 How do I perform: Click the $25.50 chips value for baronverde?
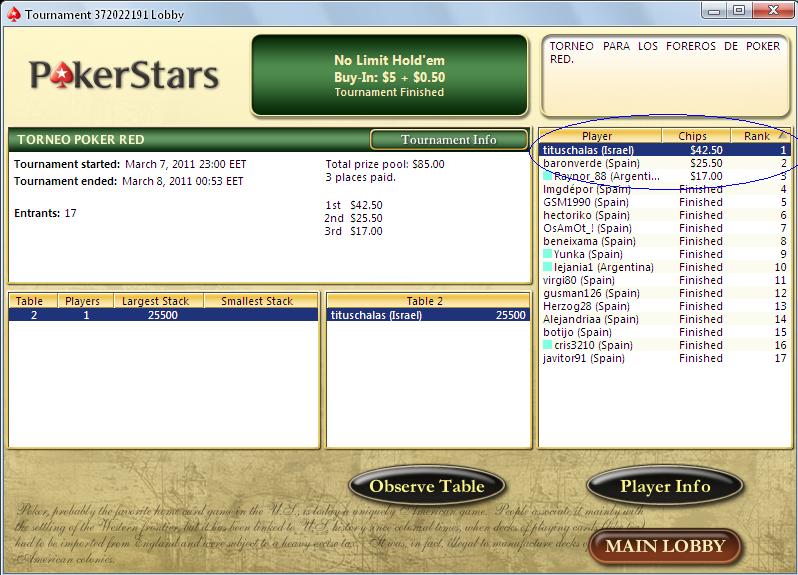(706, 163)
